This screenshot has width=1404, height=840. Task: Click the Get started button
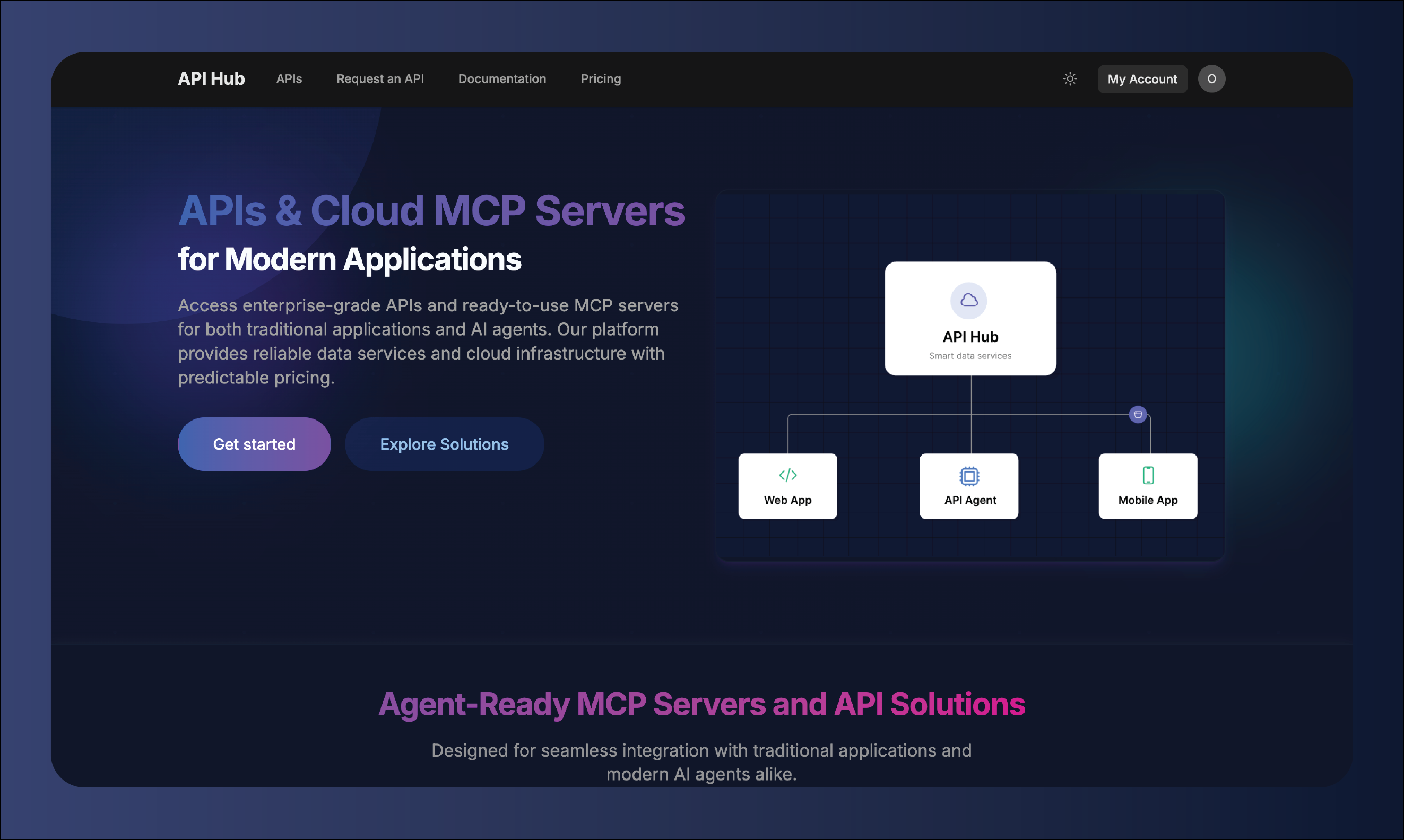tap(254, 444)
